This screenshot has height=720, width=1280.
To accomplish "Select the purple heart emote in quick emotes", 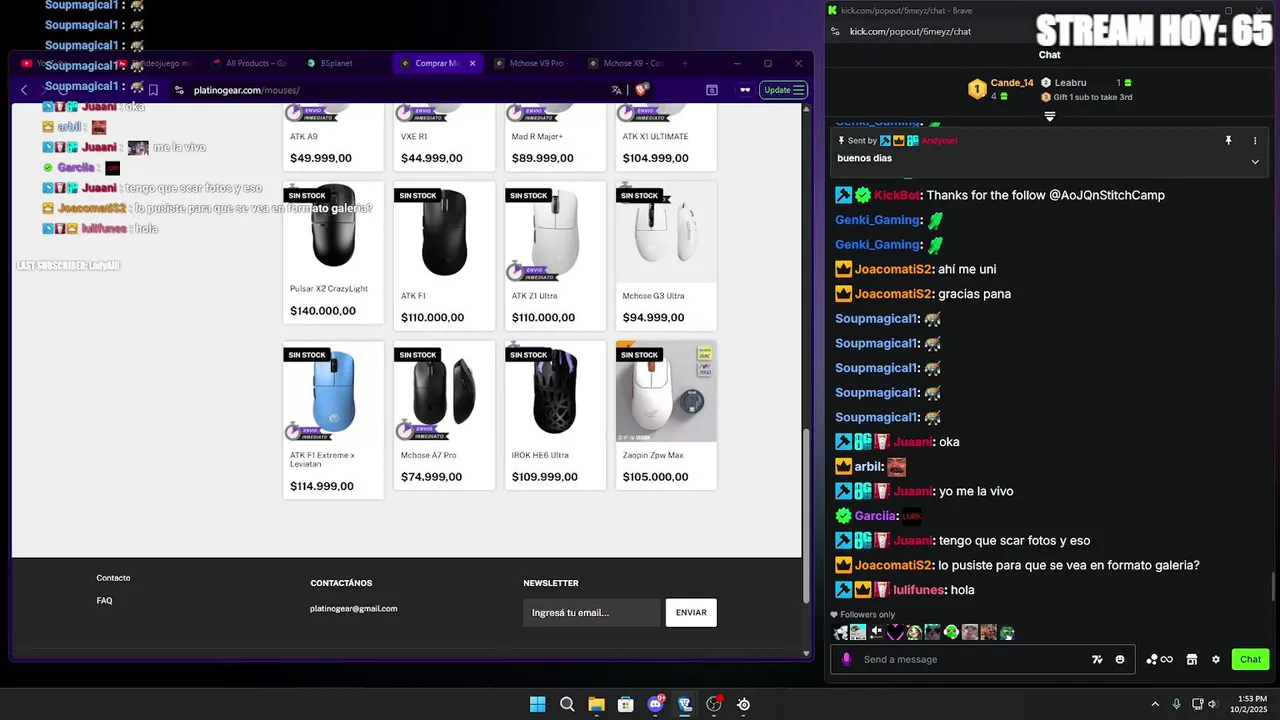I will coord(896,632).
